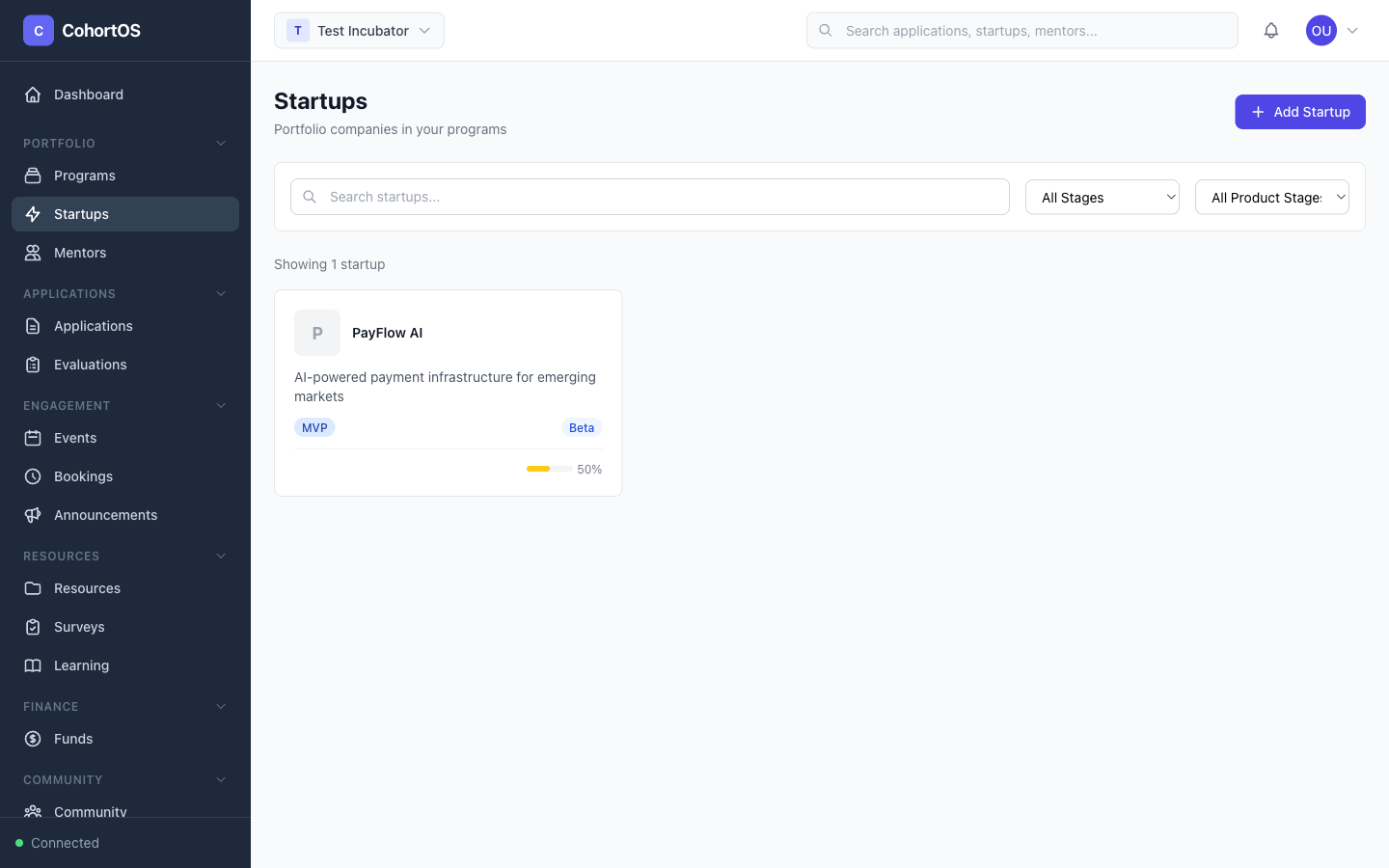Select the Surveys icon in the sidebar

(x=32, y=627)
